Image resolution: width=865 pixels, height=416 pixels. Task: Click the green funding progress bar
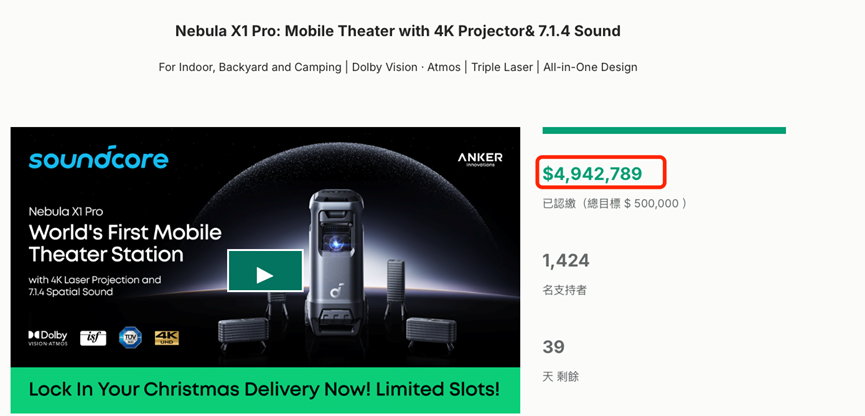point(664,131)
